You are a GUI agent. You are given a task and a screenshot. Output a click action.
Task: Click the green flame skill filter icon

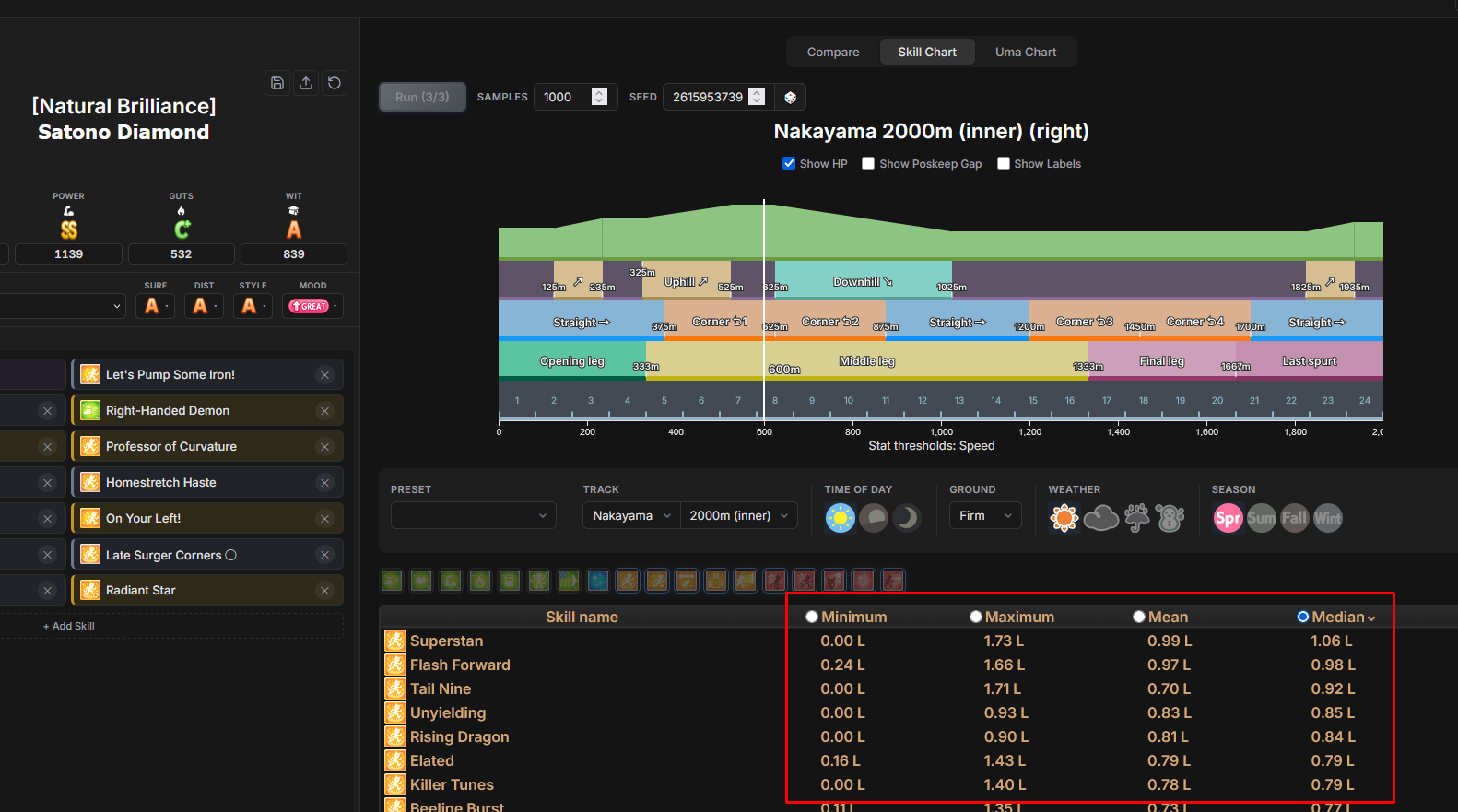[x=480, y=581]
